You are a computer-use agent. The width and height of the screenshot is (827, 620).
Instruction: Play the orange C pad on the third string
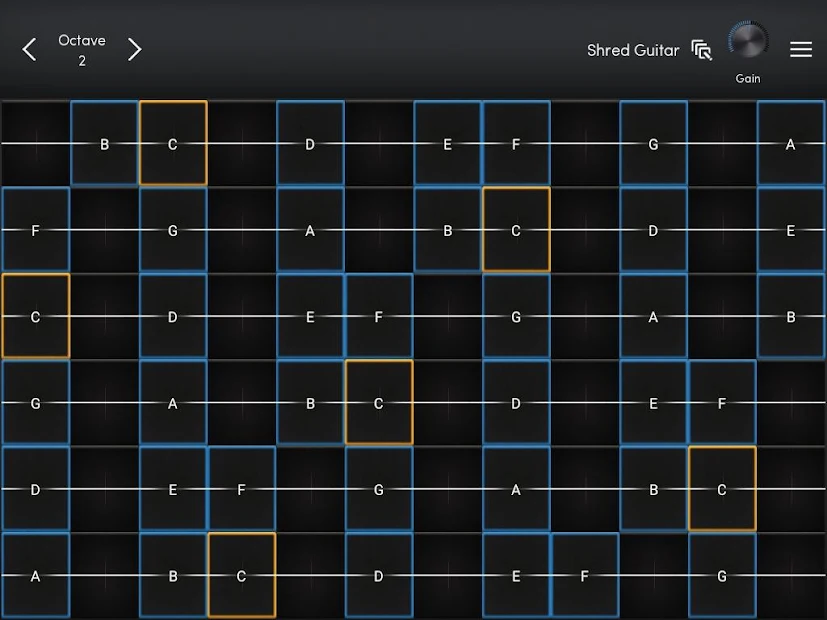click(35, 316)
